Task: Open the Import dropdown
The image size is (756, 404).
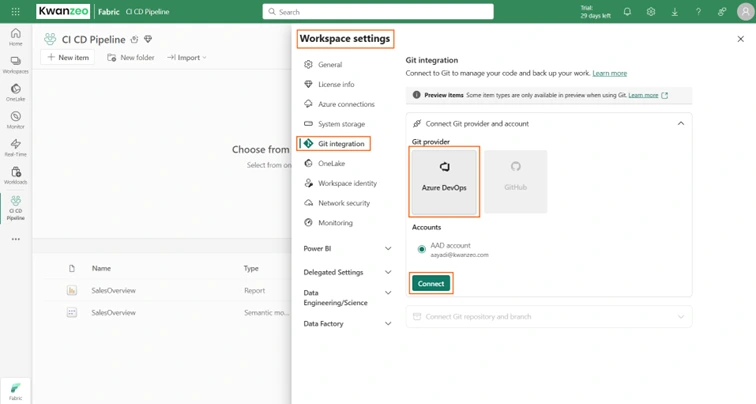Action: click(x=187, y=57)
